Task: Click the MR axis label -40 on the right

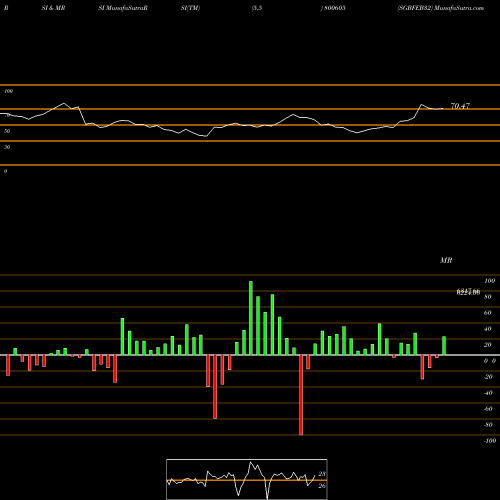Action: (x=488, y=393)
